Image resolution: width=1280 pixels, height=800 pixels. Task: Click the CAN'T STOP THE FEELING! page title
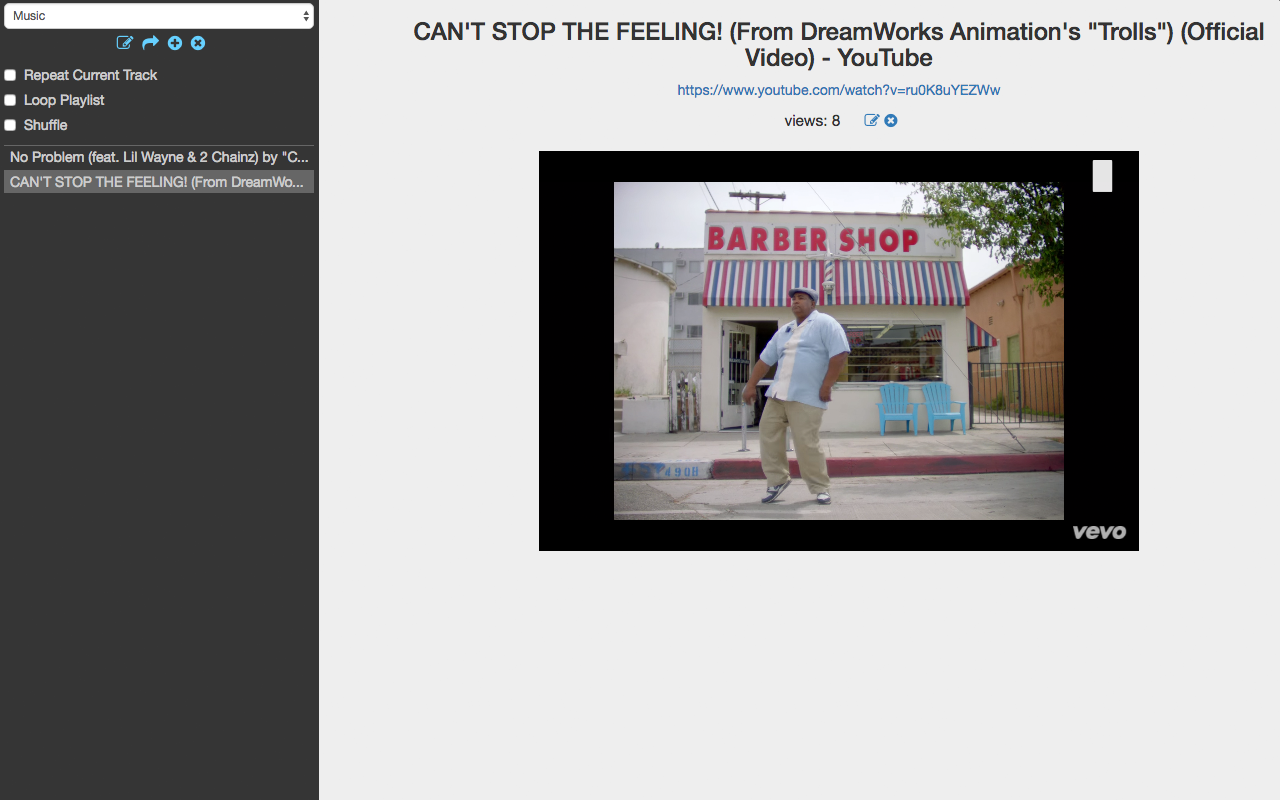(839, 45)
